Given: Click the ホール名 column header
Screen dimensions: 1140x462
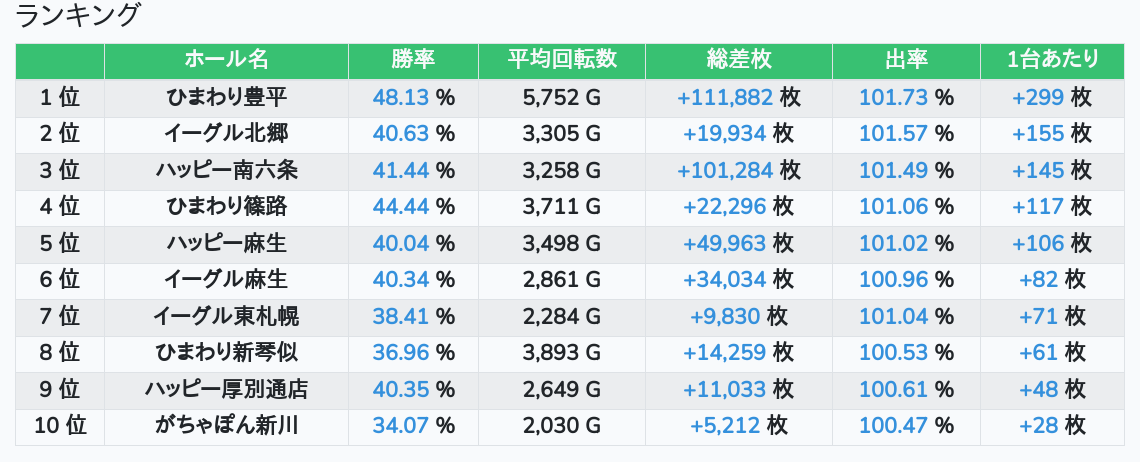Looking at the screenshot, I should coord(226,60).
